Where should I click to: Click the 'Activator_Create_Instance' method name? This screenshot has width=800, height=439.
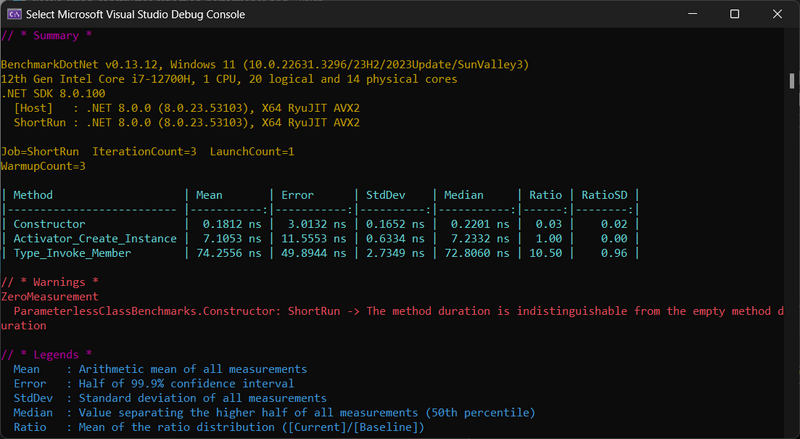(x=95, y=238)
